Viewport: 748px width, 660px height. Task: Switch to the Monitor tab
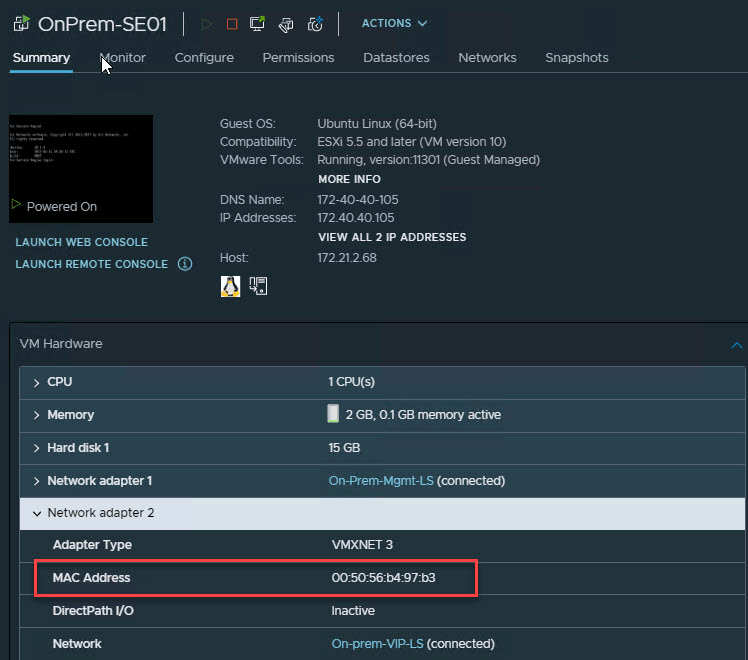(x=123, y=58)
